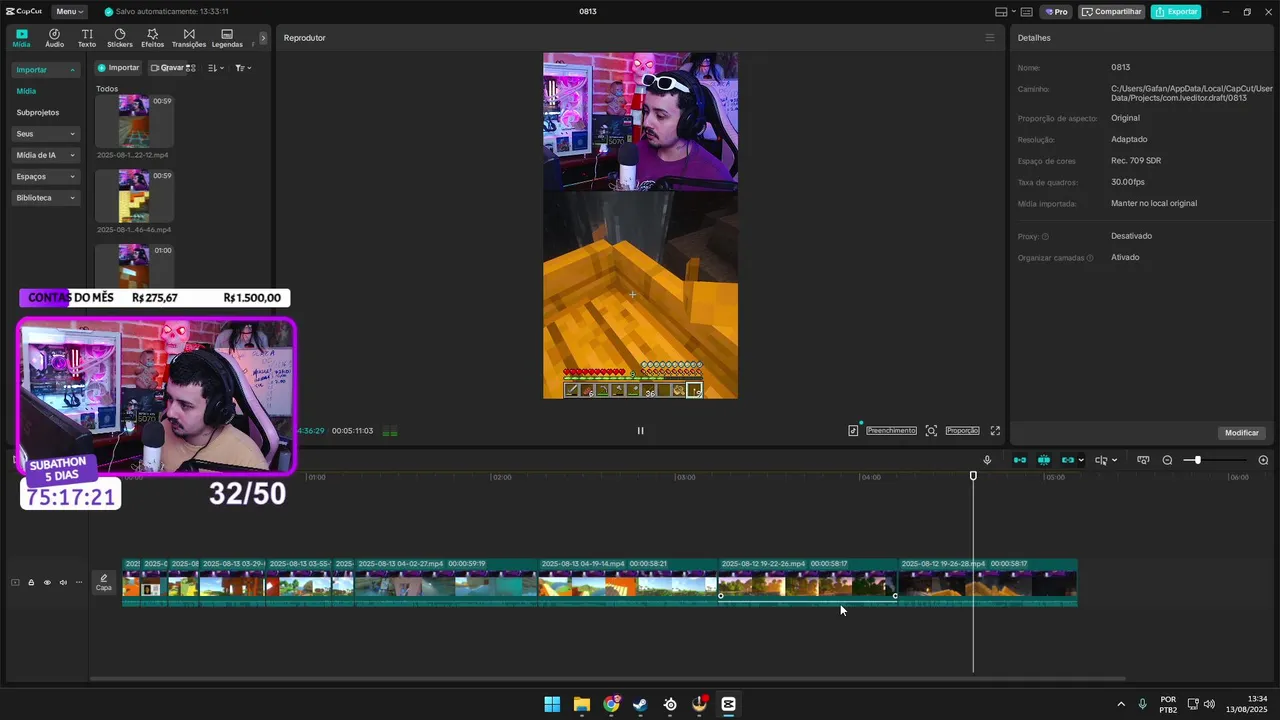Image resolution: width=1280 pixels, height=720 pixels.
Task: Open the Áudio panel tab
Action: [x=54, y=38]
